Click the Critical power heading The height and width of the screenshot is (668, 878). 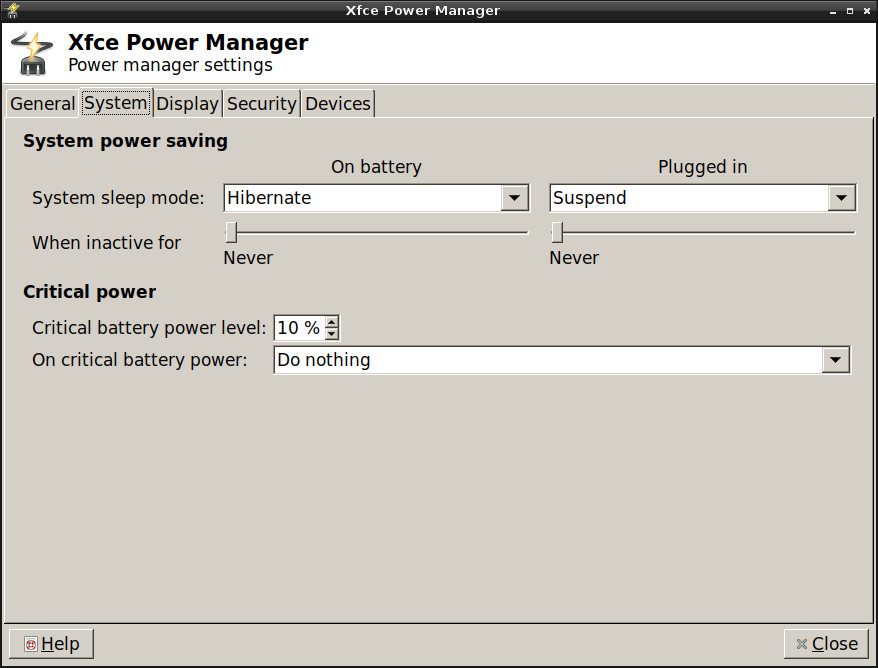90,292
